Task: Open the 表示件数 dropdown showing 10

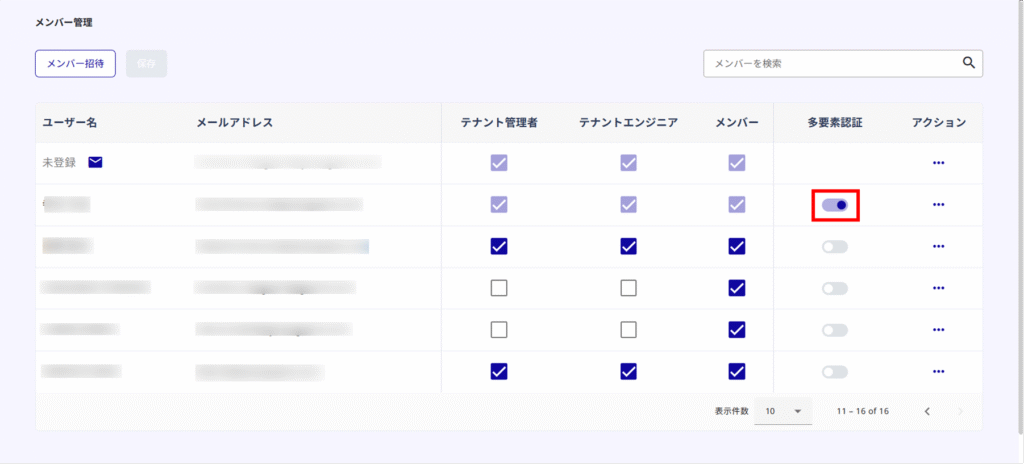Action: tap(783, 411)
